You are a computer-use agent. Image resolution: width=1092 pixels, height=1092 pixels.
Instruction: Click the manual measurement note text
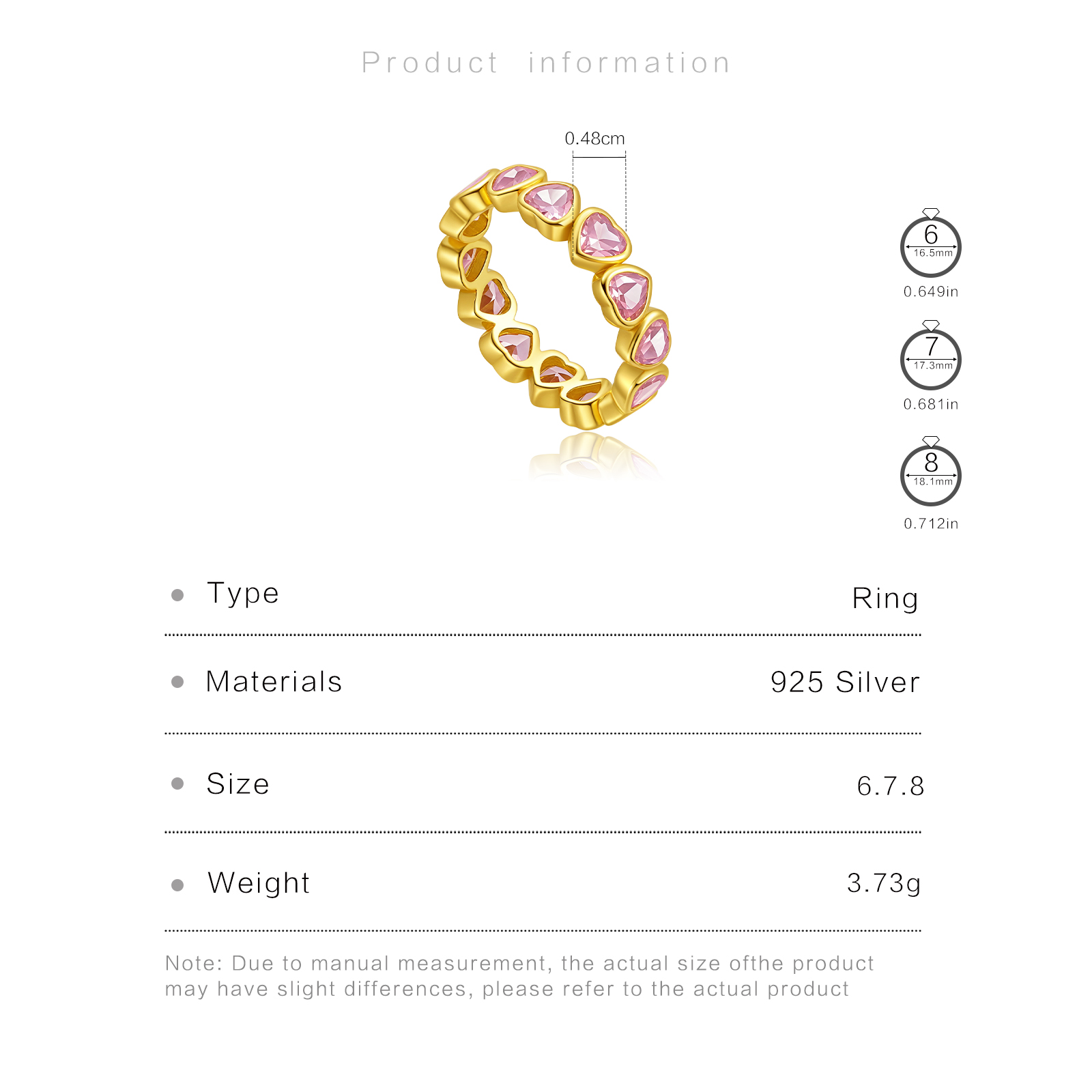point(519,976)
